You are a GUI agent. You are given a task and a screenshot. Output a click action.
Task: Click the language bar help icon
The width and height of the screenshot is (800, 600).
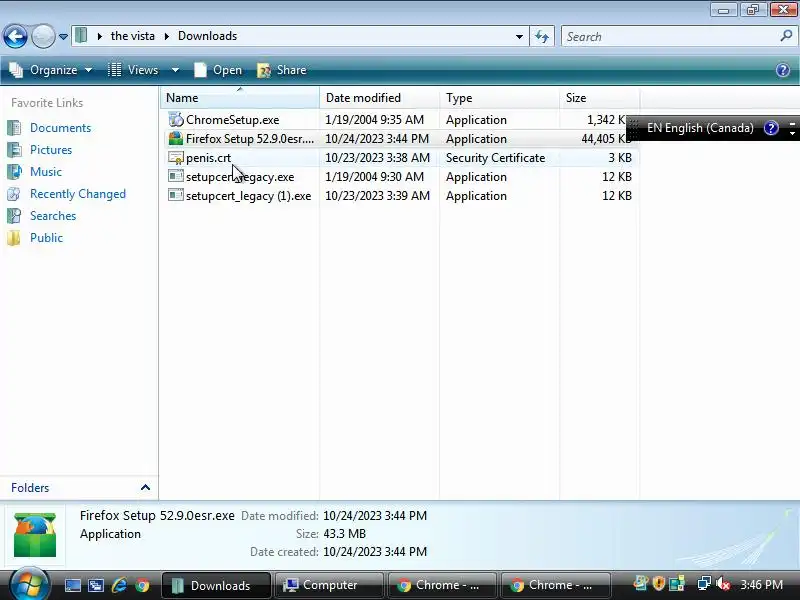click(x=771, y=128)
